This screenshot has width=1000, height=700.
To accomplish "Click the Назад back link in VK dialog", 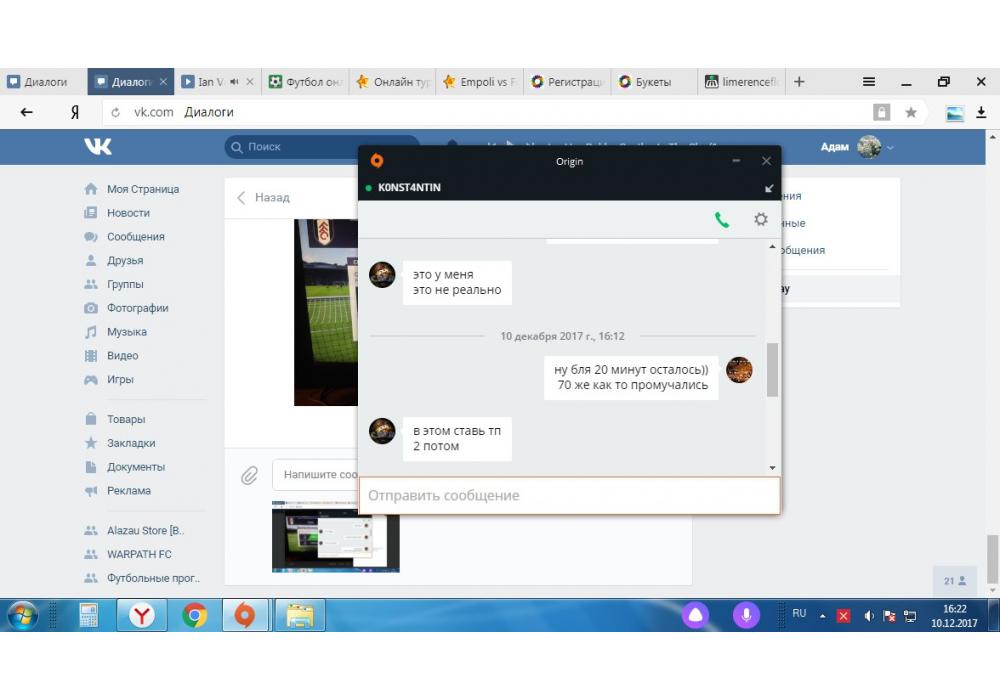I will click(263, 198).
